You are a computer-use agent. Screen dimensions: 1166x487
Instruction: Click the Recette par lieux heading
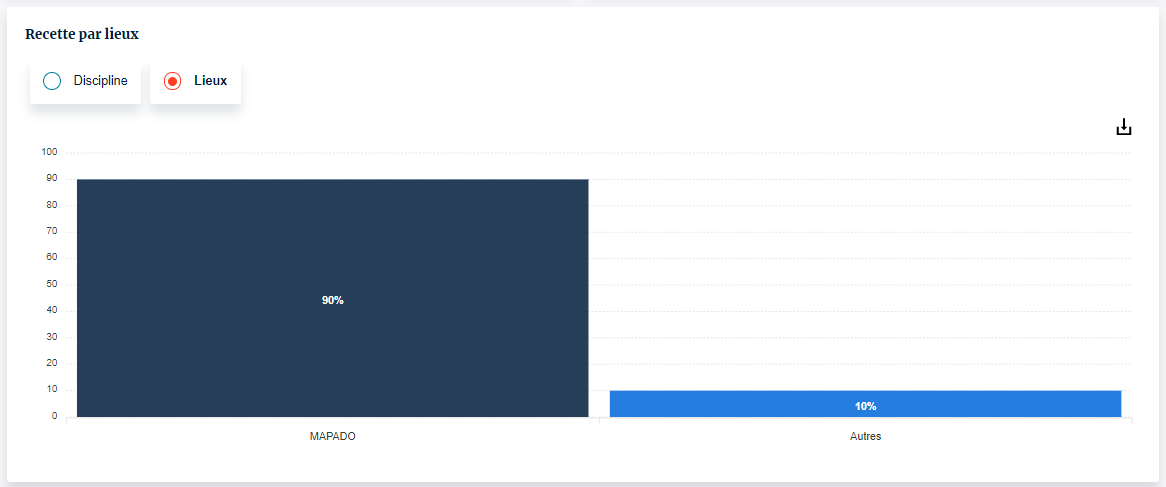tap(82, 34)
